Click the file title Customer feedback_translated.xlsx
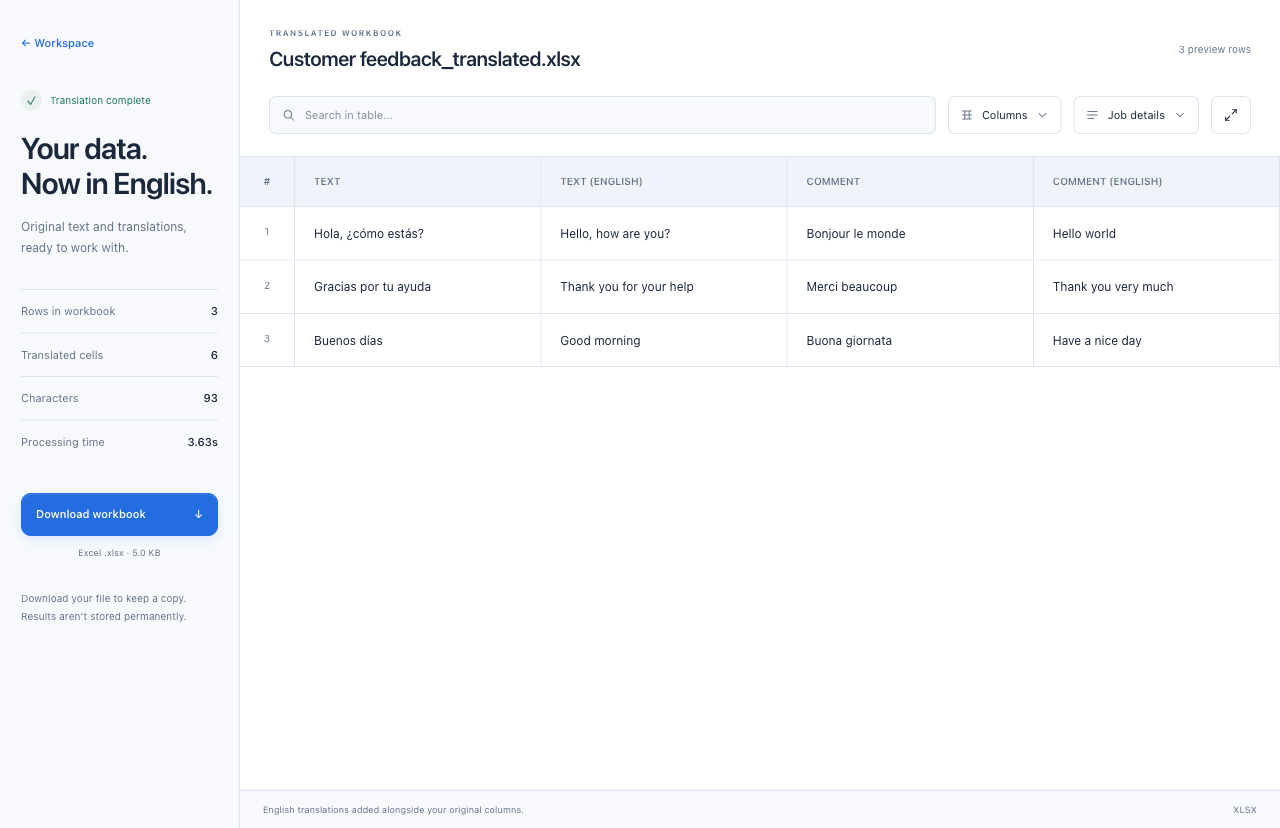This screenshot has height=828, width=1280. [x=425, y=59]
